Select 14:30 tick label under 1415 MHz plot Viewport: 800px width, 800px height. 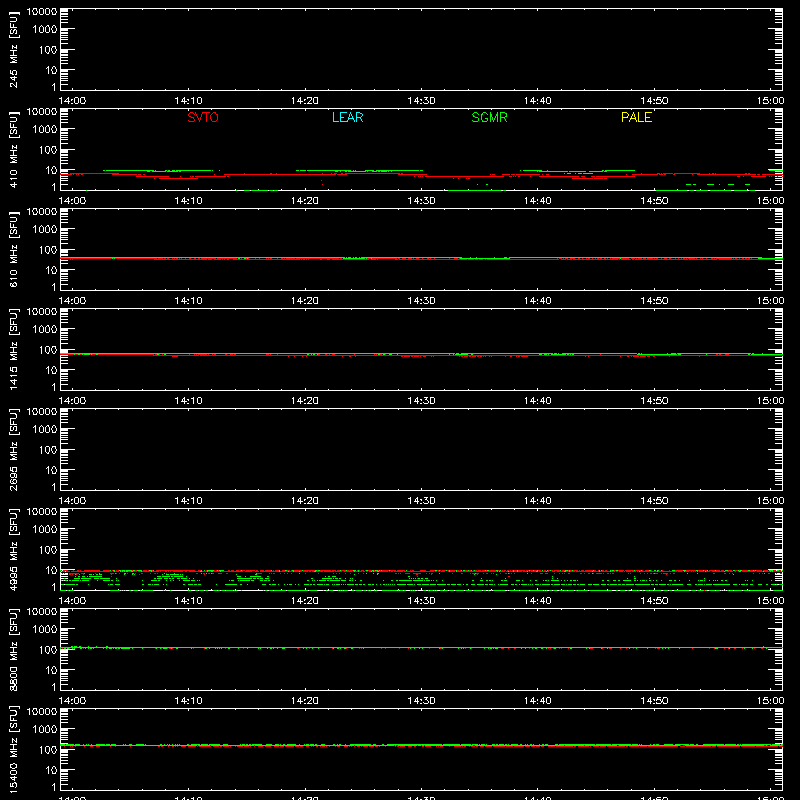coord(421,401)
